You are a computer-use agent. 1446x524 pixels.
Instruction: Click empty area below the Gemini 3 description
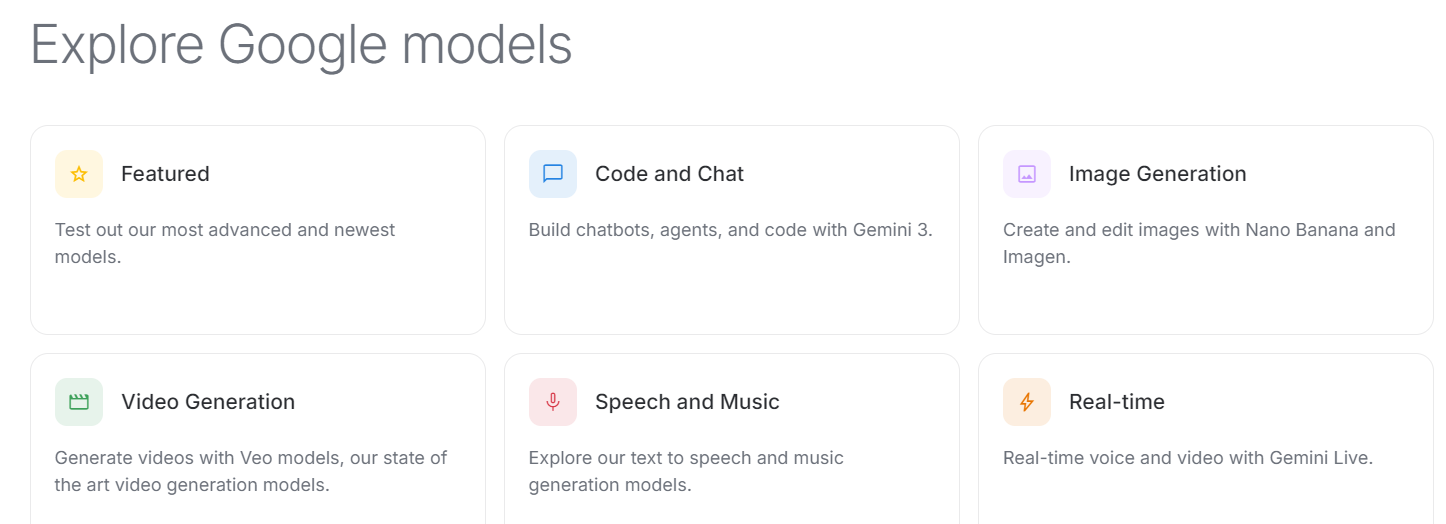point(731,290)
